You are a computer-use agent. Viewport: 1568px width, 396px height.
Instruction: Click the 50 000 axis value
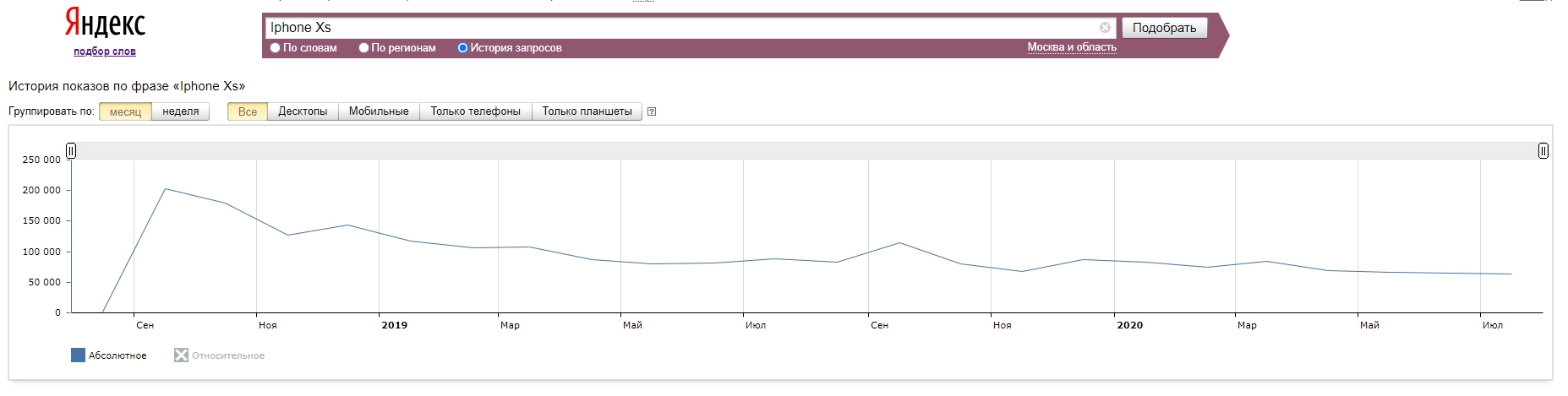coord(45,282)
